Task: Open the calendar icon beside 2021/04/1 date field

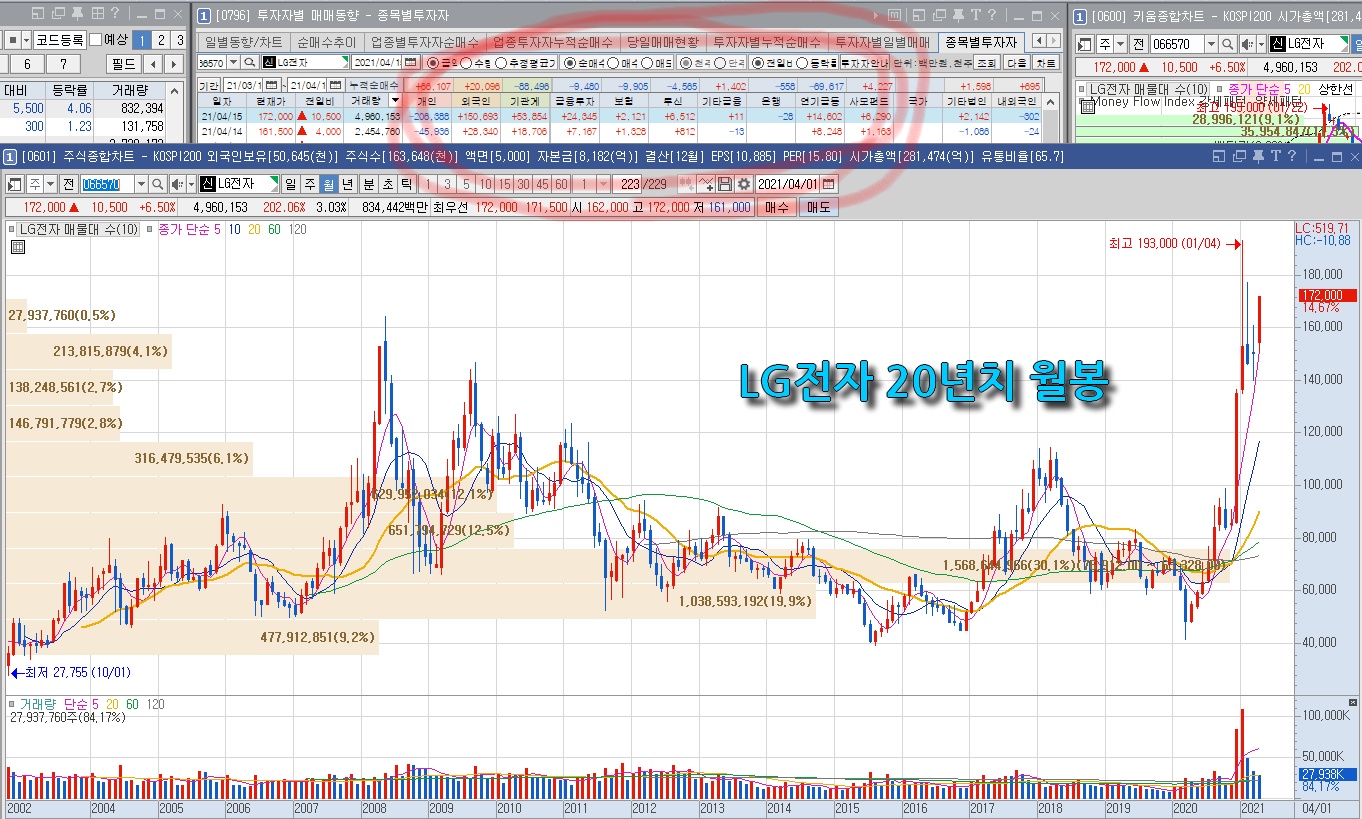Action: pyautogui.click(x=411, y=62)
